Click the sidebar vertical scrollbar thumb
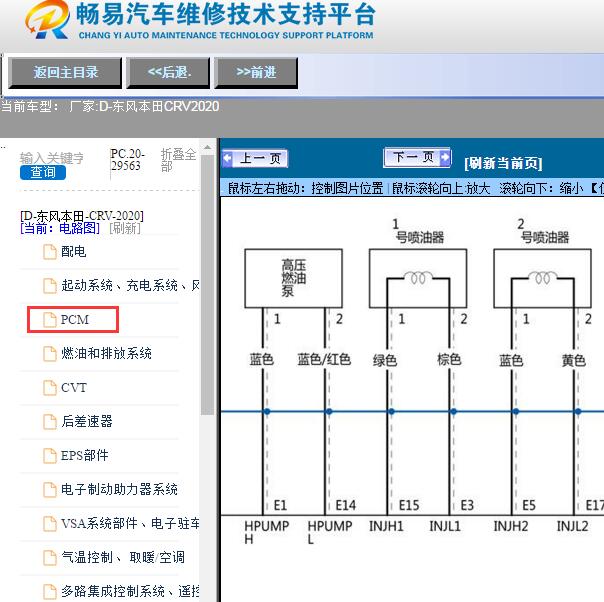The image size is (604, 602). [x=207, y=285]
